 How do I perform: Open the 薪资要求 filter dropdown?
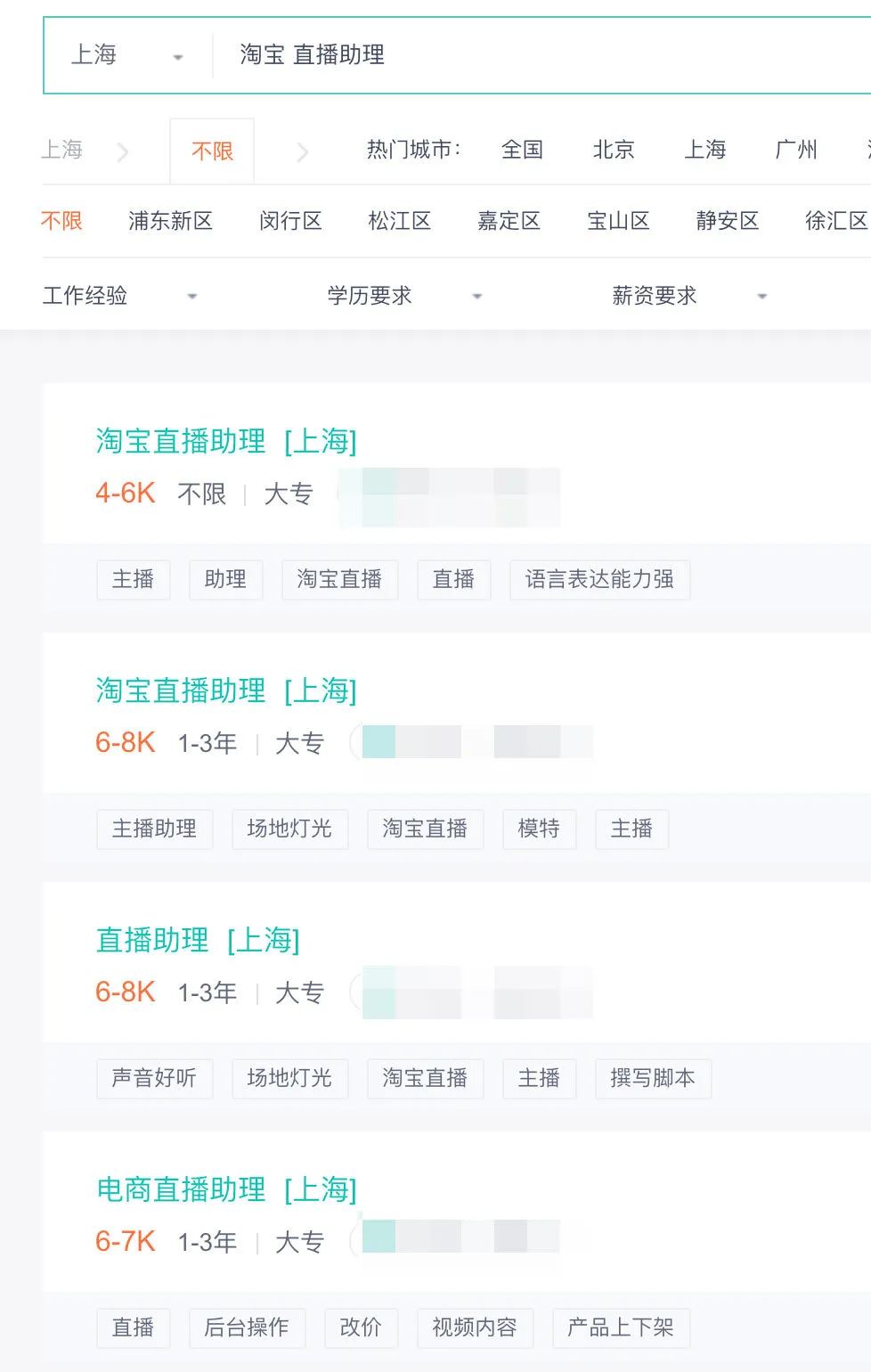tap(689, 296)
